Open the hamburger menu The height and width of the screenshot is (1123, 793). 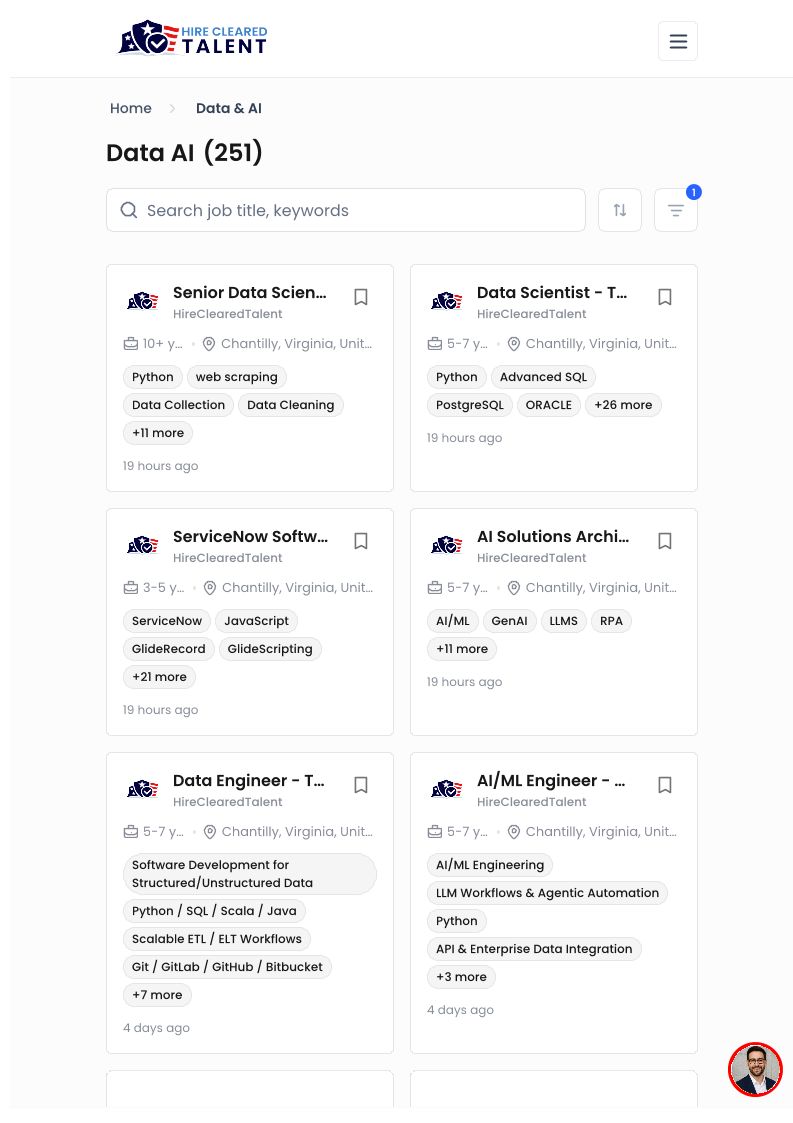point(677,42)
